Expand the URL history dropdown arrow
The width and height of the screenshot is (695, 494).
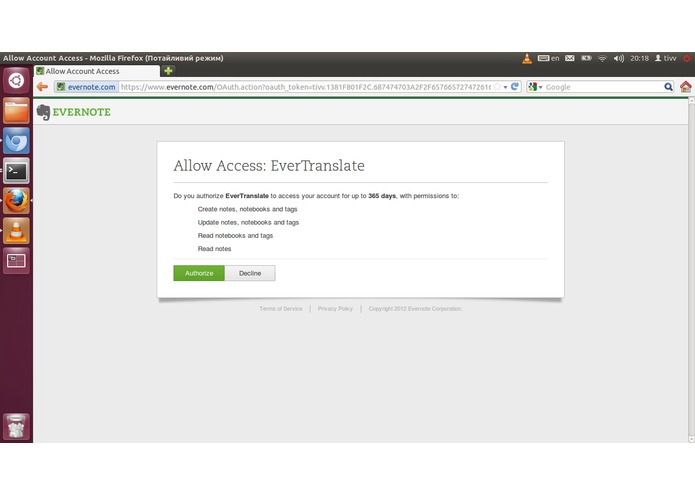coord(505,87)
